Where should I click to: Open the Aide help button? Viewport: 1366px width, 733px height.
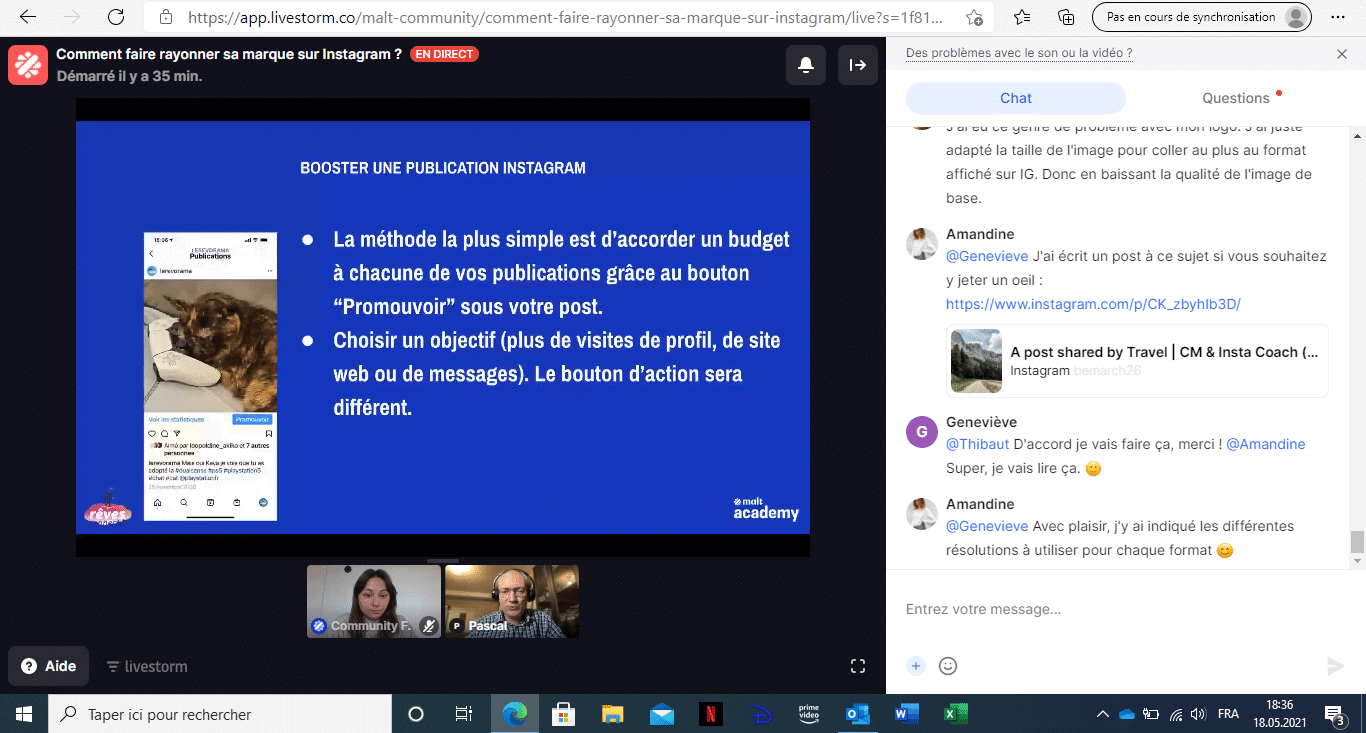coord(49,666)
